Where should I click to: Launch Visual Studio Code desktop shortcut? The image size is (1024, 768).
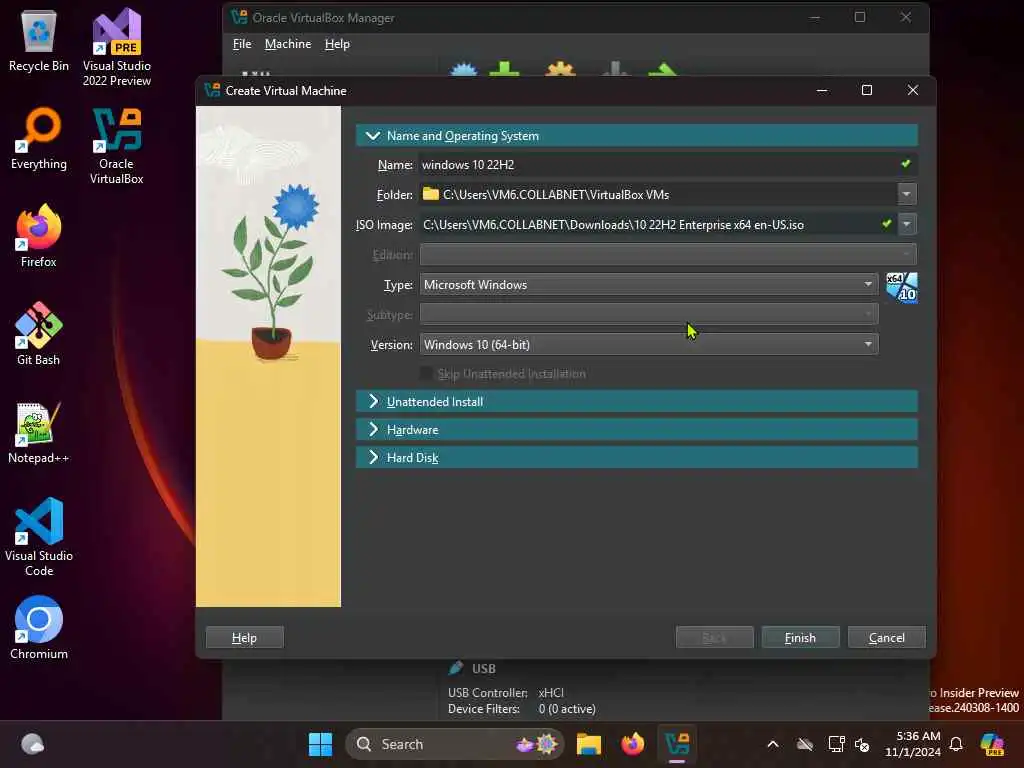(39, 537)
